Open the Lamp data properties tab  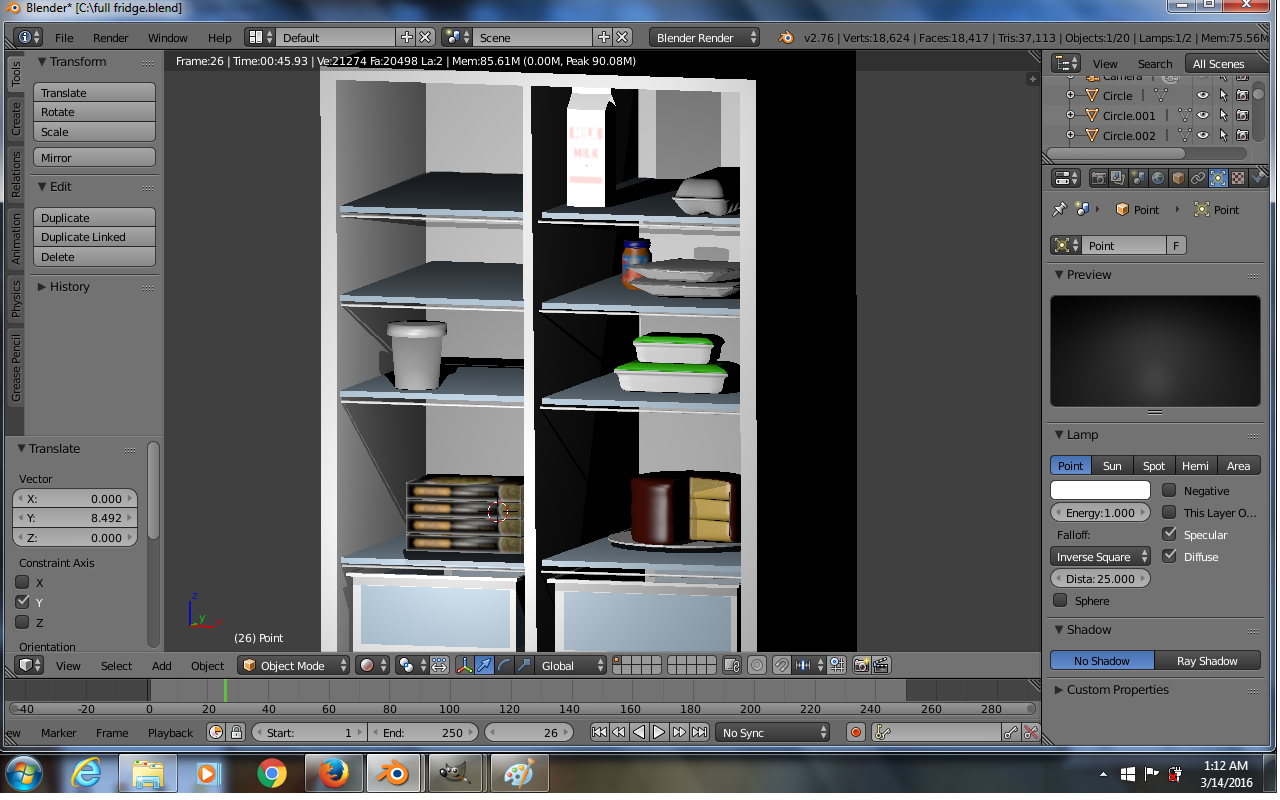(x=1218, y=178)
